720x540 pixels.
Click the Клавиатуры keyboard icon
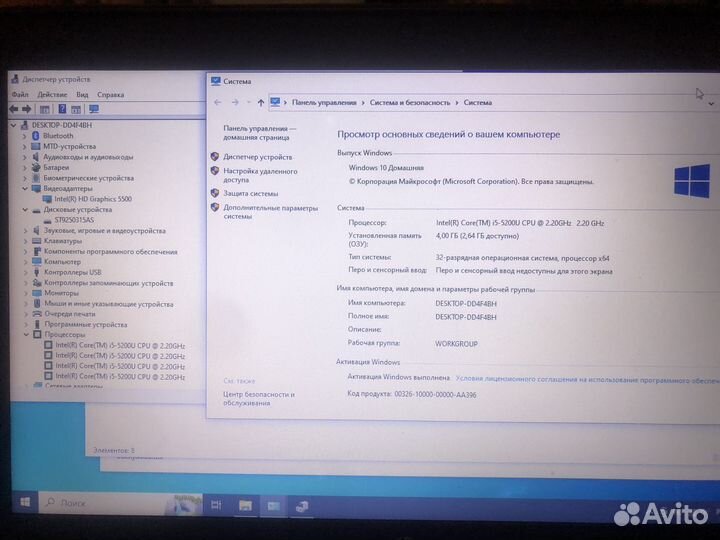(37, 241)
